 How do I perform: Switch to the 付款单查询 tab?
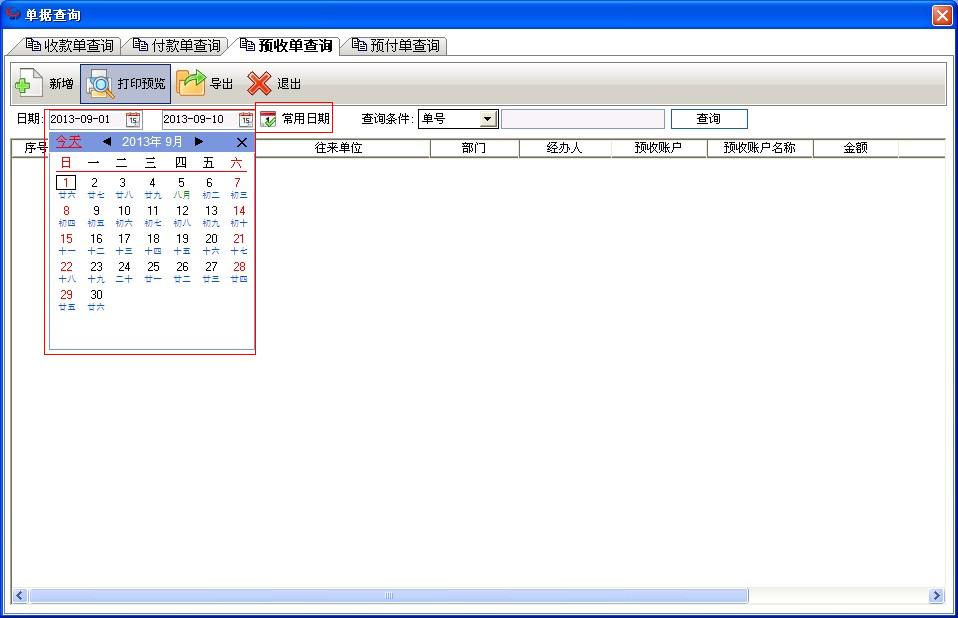pyautogui.click(x=178, y=46)
